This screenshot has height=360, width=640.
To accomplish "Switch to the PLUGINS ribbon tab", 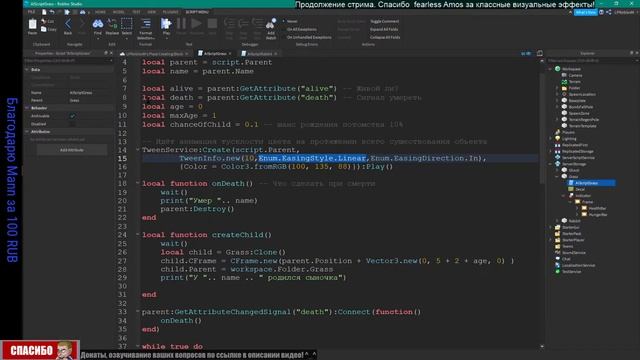I will (x=170, y=12).
